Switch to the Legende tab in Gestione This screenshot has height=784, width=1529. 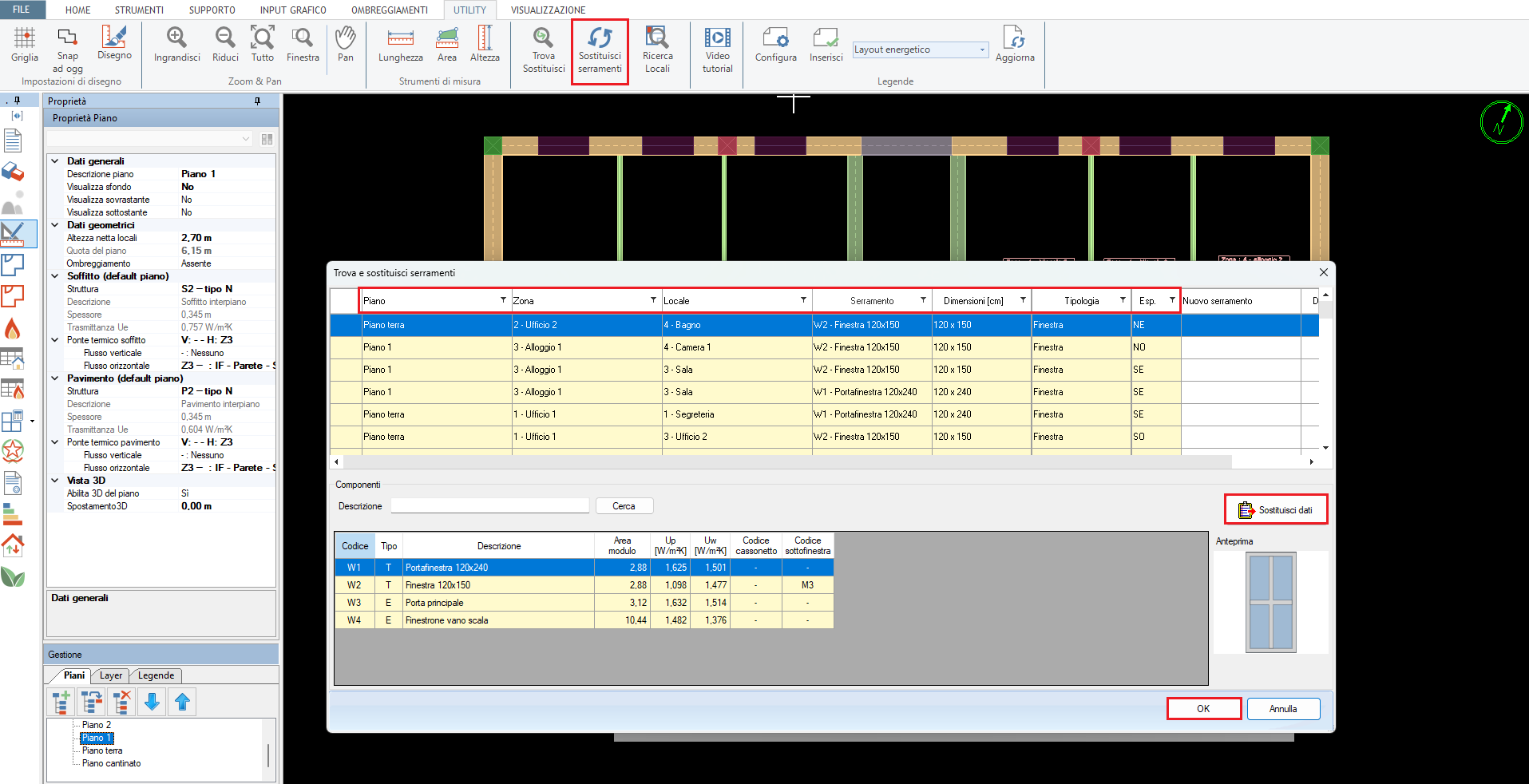[x=156, y=675]
